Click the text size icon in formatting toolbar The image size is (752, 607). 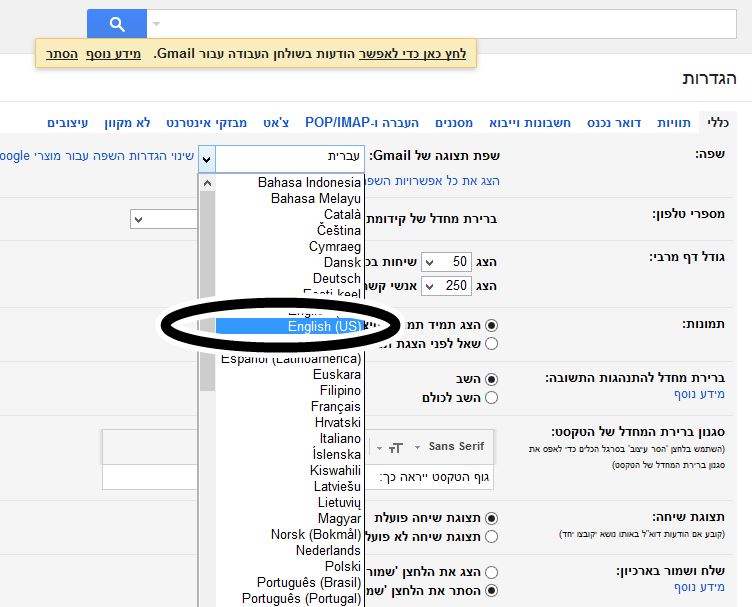coord(397,446)
